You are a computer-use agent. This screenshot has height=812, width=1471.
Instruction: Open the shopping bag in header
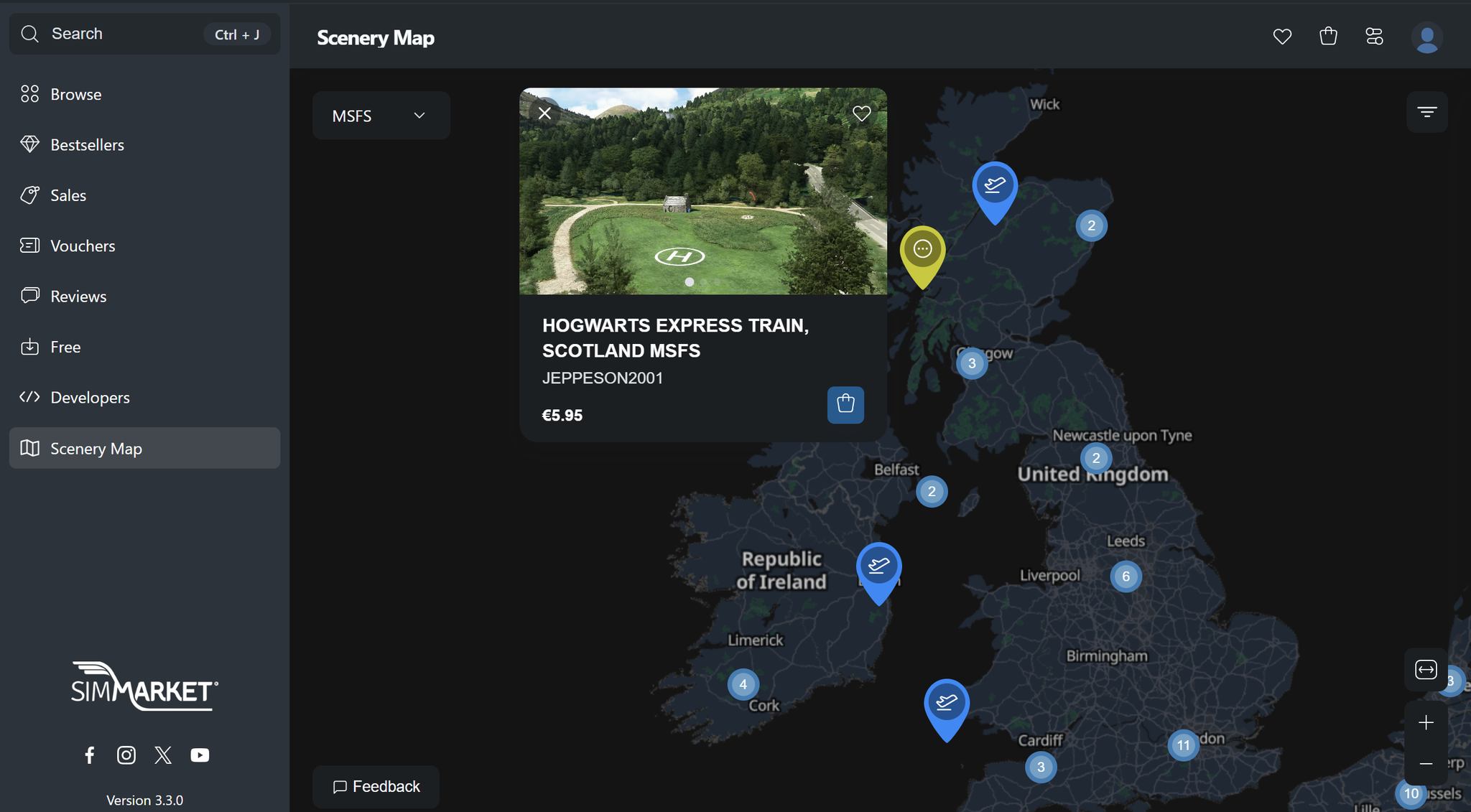[x=1328, y=37]
